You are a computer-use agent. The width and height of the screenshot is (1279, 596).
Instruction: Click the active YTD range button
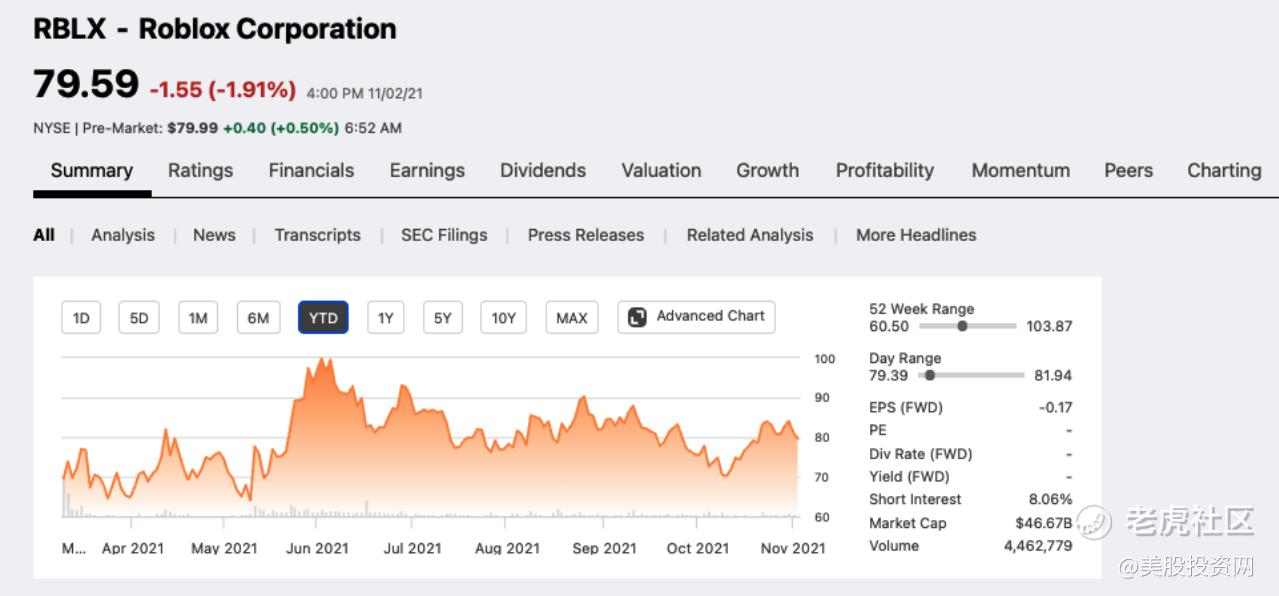pyautogui.click(x=323, y=318)
